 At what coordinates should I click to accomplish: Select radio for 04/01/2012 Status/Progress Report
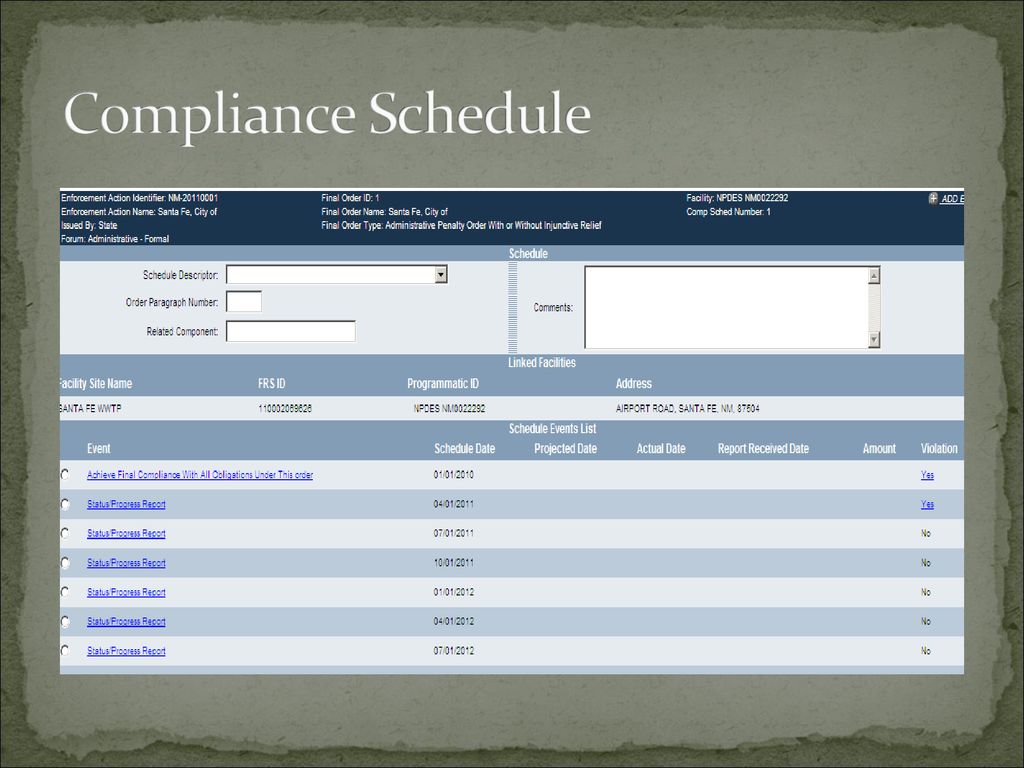tap(65, 621)
